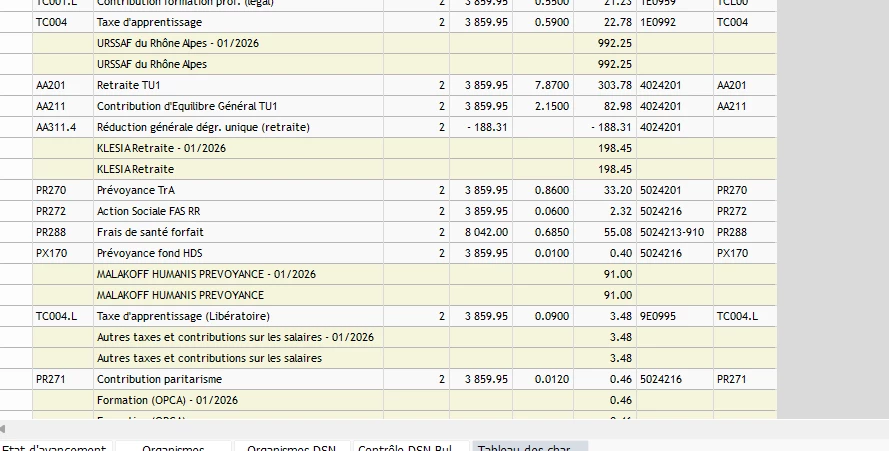Click the base 8 042.00 cell
Image resolution: width=889 pixels, height=451 pixels.
coord(481,232)
